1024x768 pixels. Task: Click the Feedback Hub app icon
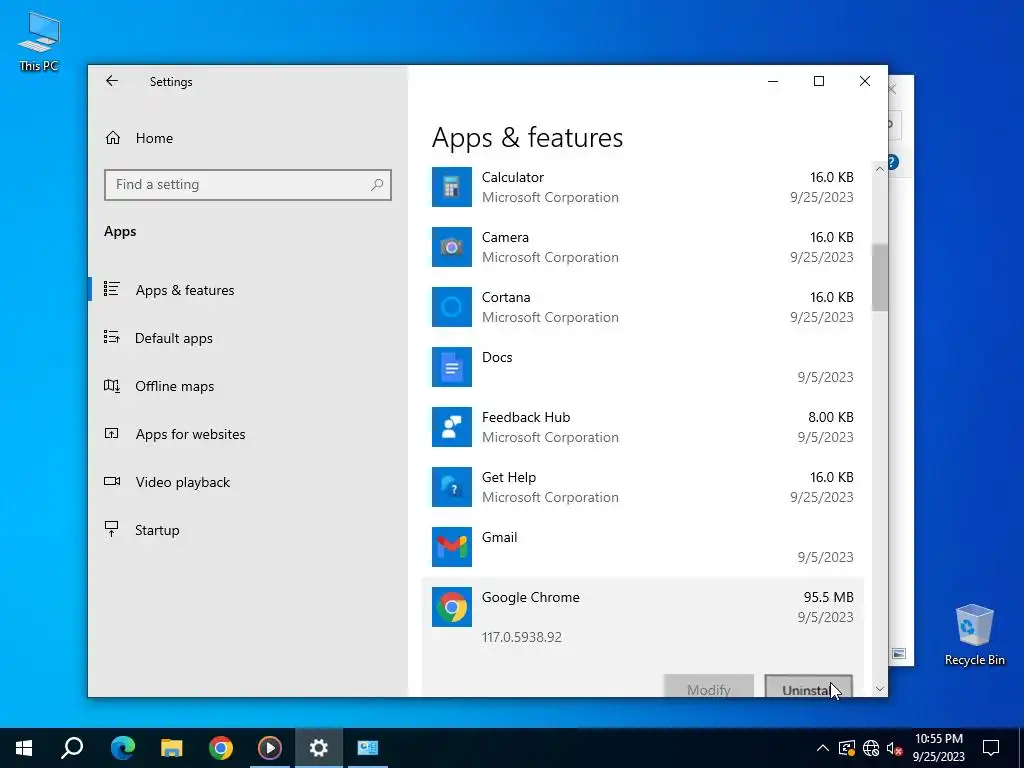tap(451, 427)
